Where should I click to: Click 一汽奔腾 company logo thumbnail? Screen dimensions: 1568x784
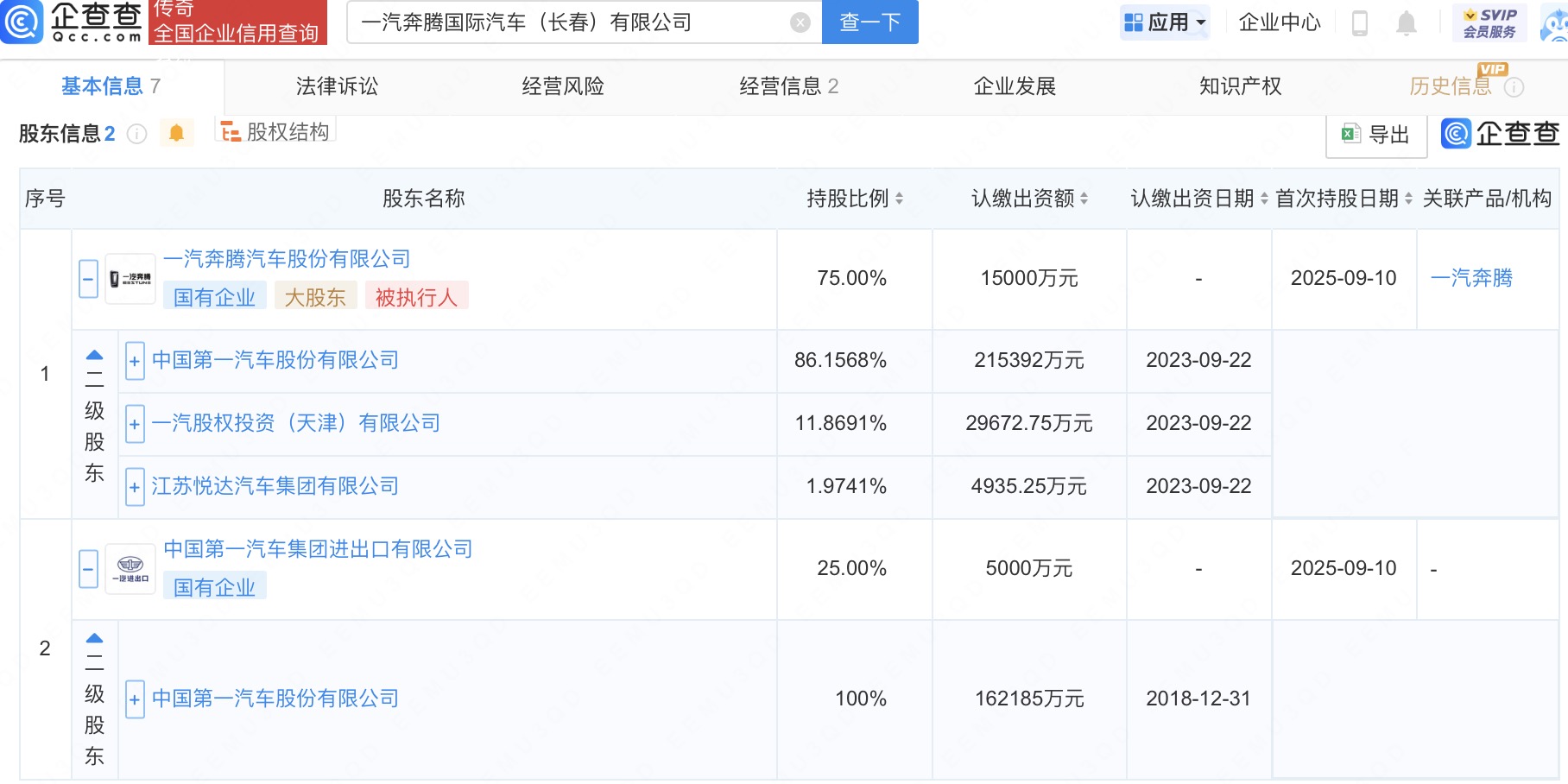[130, 279]
